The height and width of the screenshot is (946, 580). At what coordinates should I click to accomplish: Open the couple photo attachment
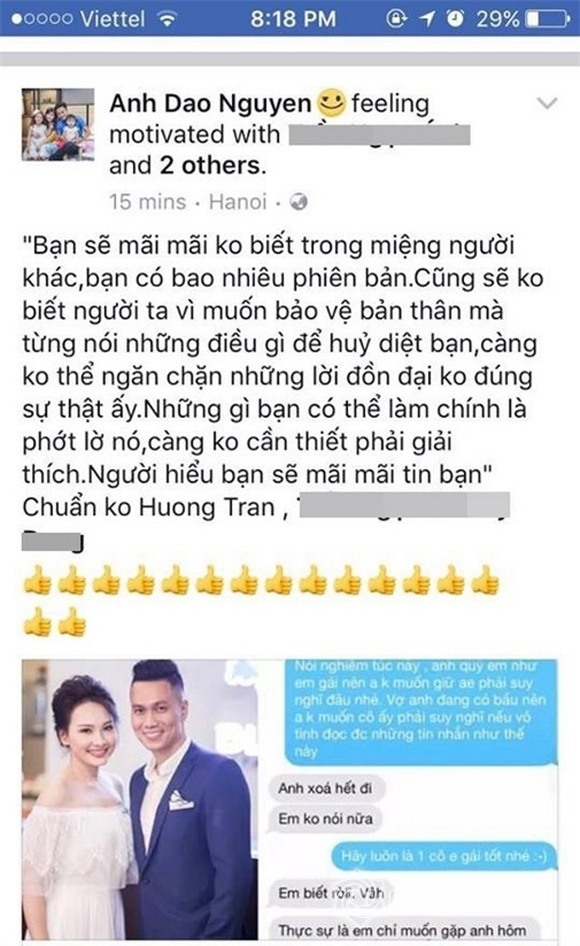(x=141, y=801)
